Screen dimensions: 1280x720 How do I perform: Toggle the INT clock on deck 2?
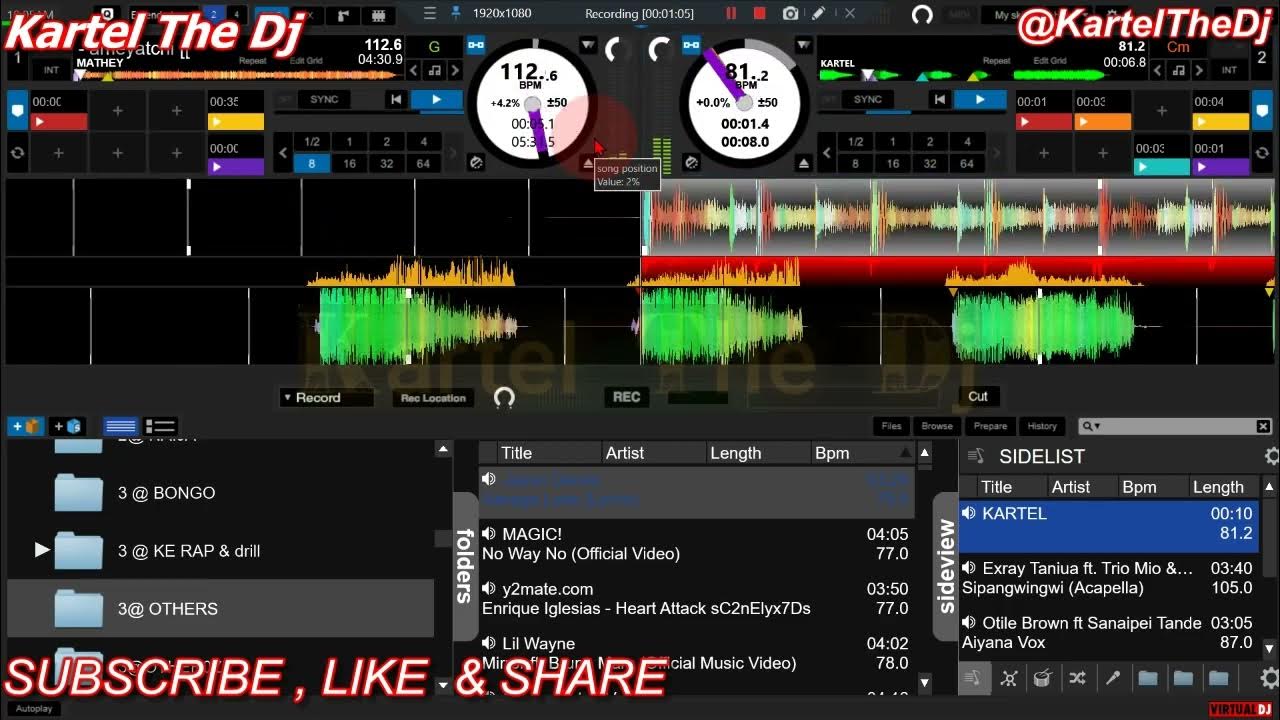(1229, 71)
